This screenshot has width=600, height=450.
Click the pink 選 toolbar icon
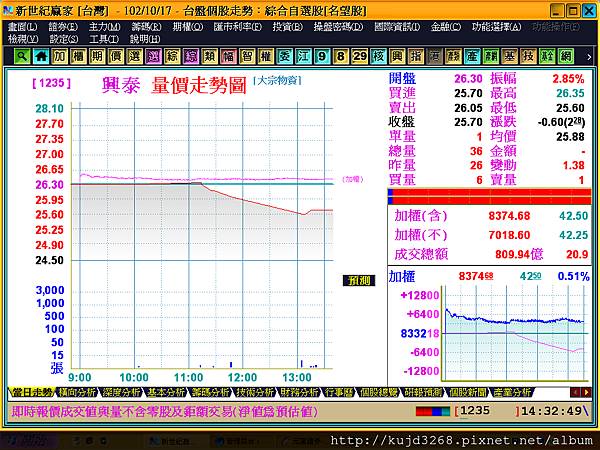tap(153, 57)
